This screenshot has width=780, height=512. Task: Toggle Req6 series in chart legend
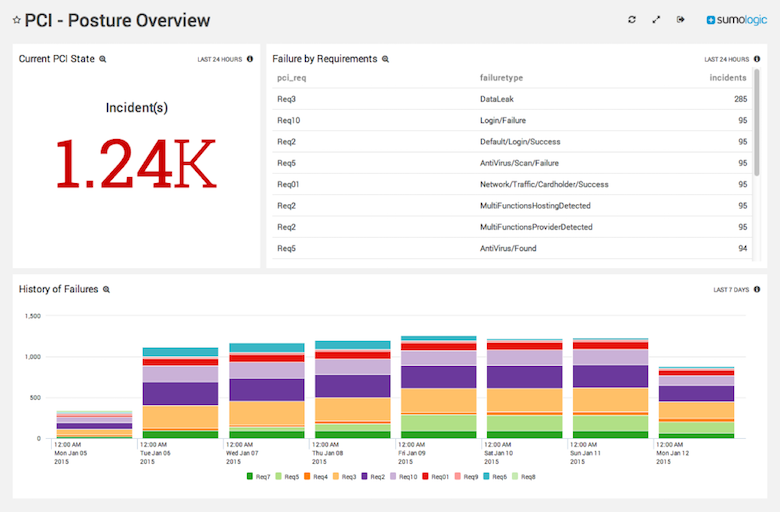click(x=495, y=477)
